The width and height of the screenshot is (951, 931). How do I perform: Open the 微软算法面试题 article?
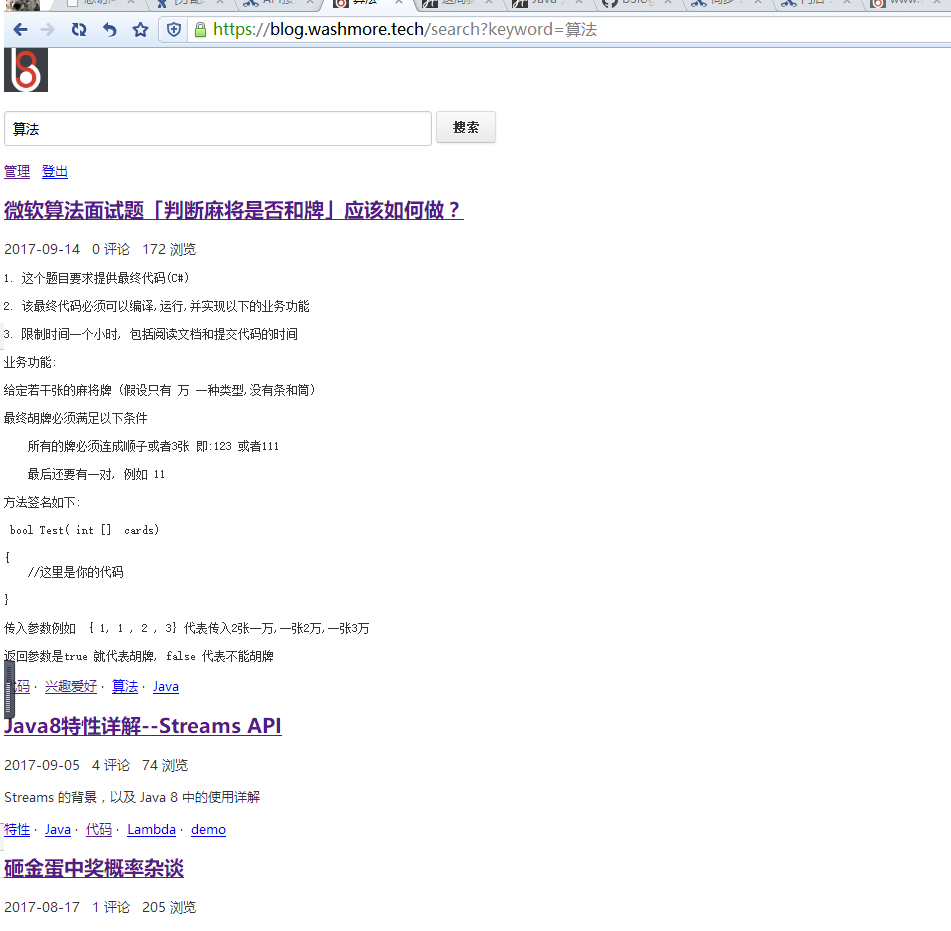[232, 211]
